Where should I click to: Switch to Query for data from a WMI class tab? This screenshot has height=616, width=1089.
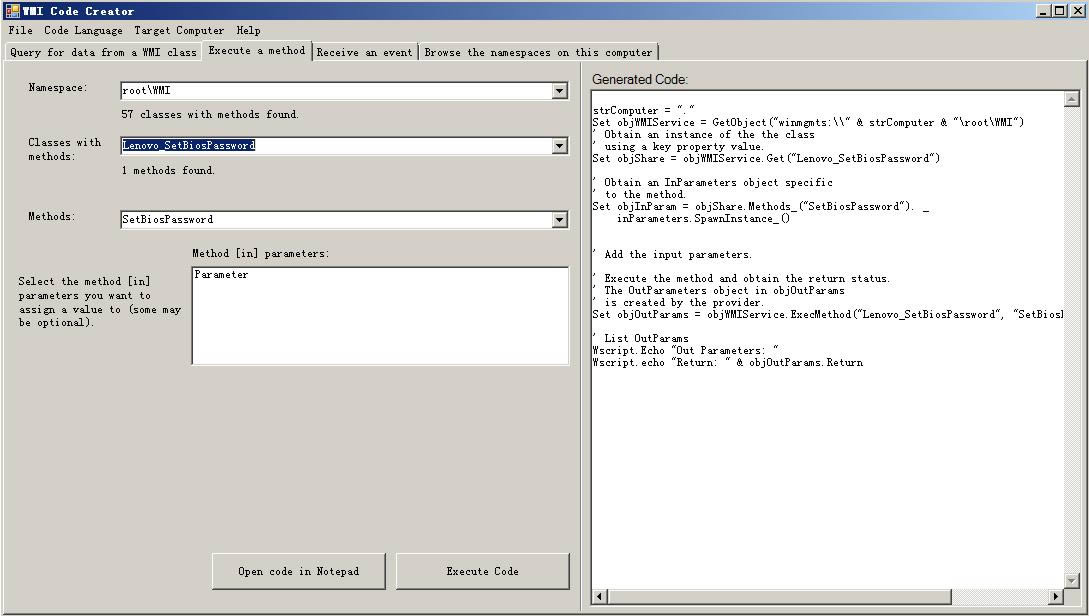click(x=103, y=52)
